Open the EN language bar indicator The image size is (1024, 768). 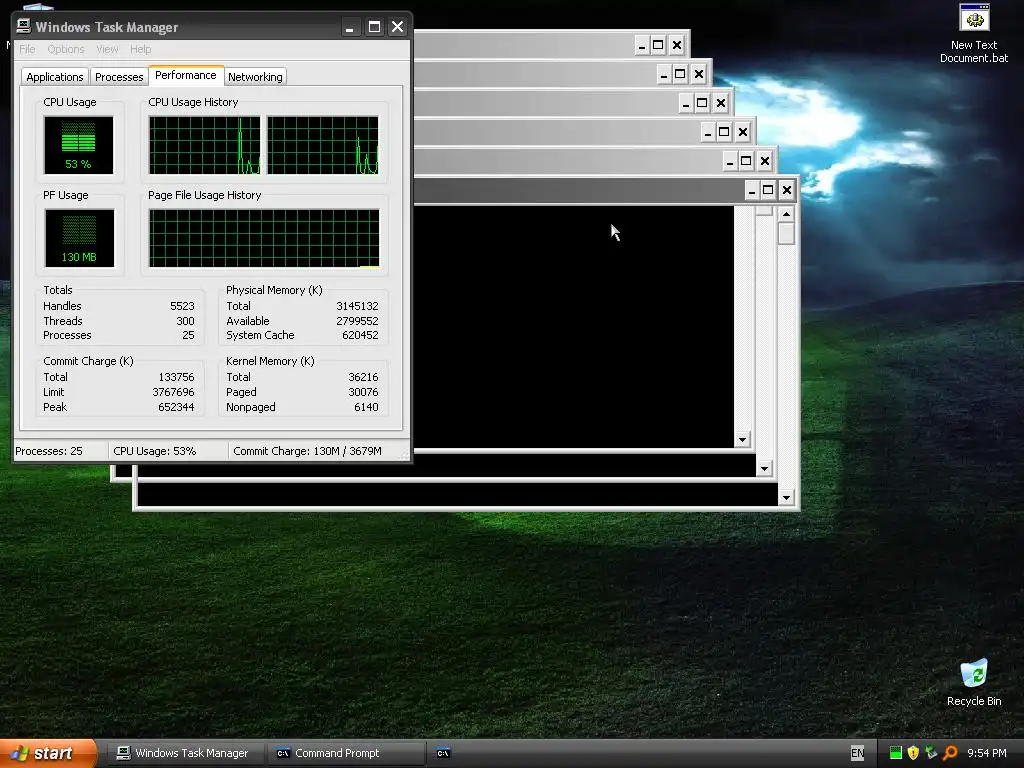pos(857,753)
